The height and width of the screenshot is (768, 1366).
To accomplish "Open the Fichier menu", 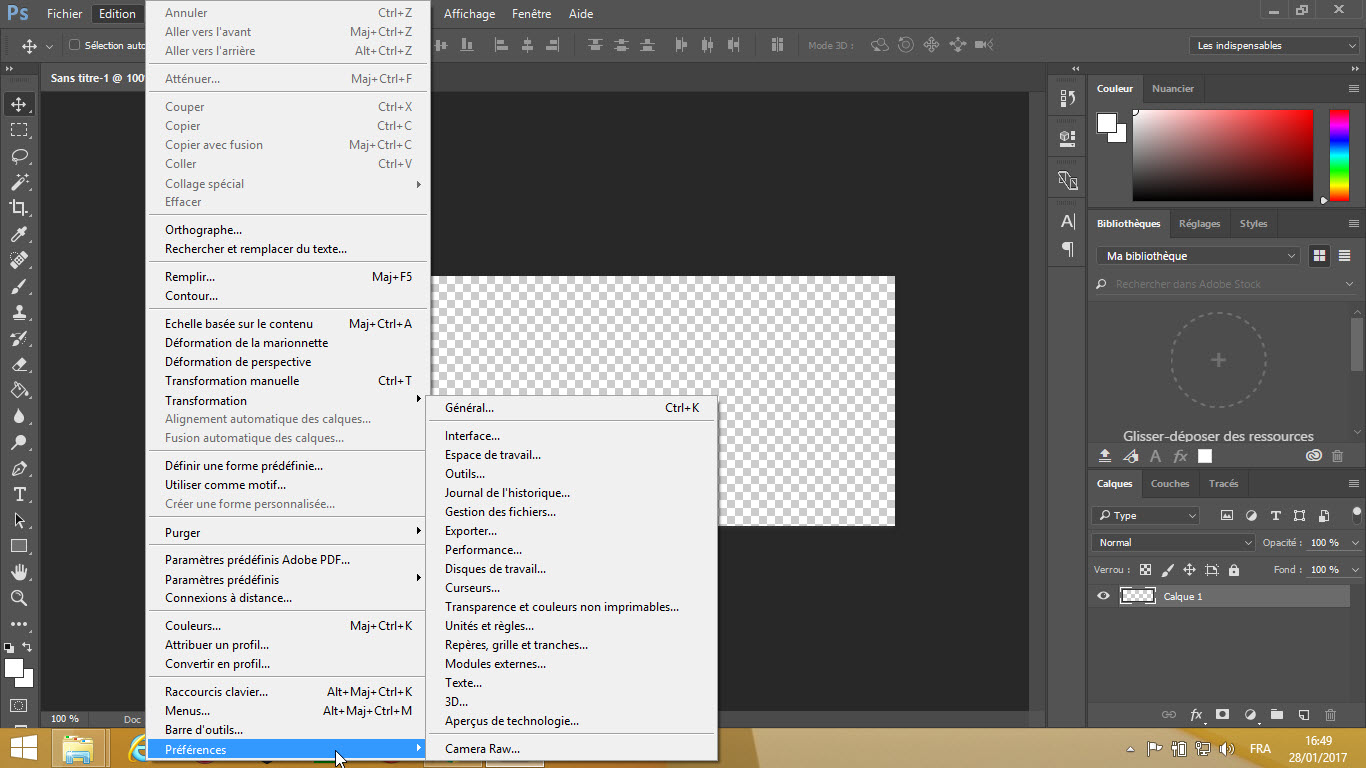I will click(x=65, y=14).
